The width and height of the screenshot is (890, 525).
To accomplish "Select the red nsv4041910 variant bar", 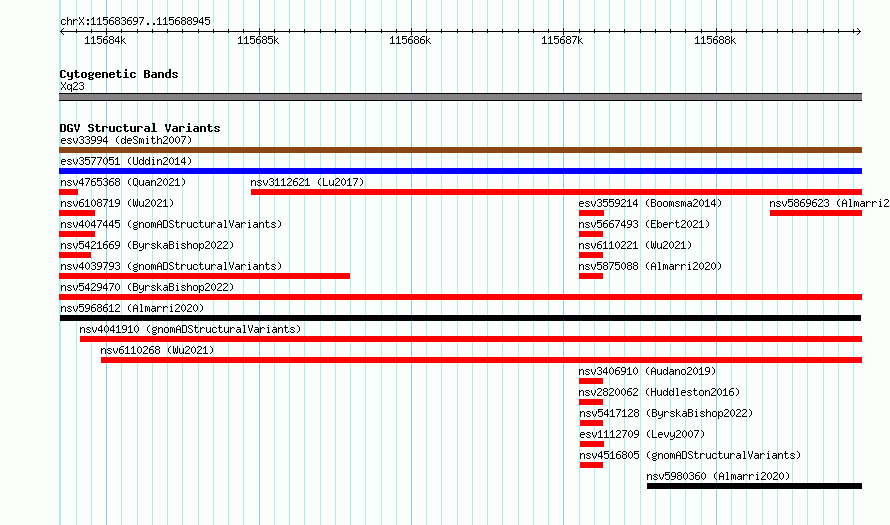I will (x=471, y=339).
